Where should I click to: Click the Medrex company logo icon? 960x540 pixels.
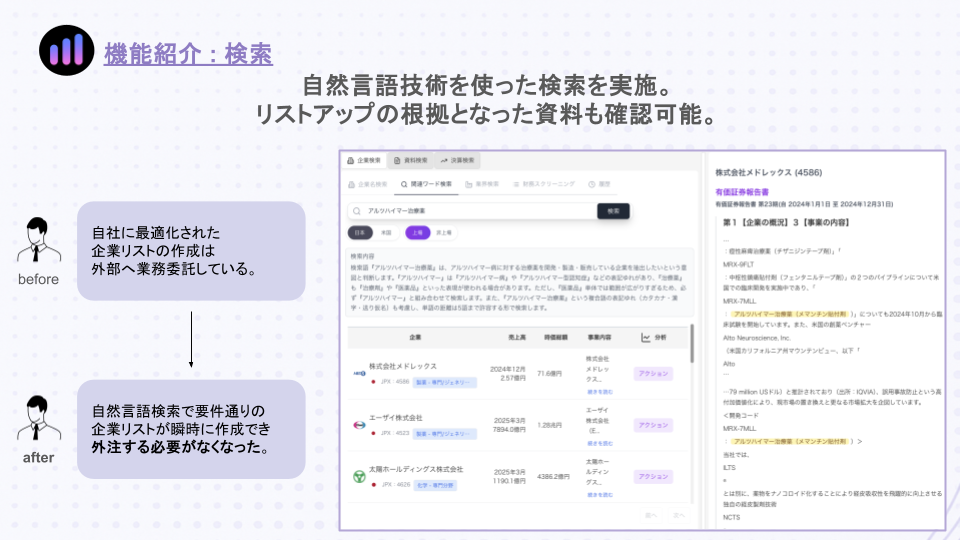tap(357, 372)
